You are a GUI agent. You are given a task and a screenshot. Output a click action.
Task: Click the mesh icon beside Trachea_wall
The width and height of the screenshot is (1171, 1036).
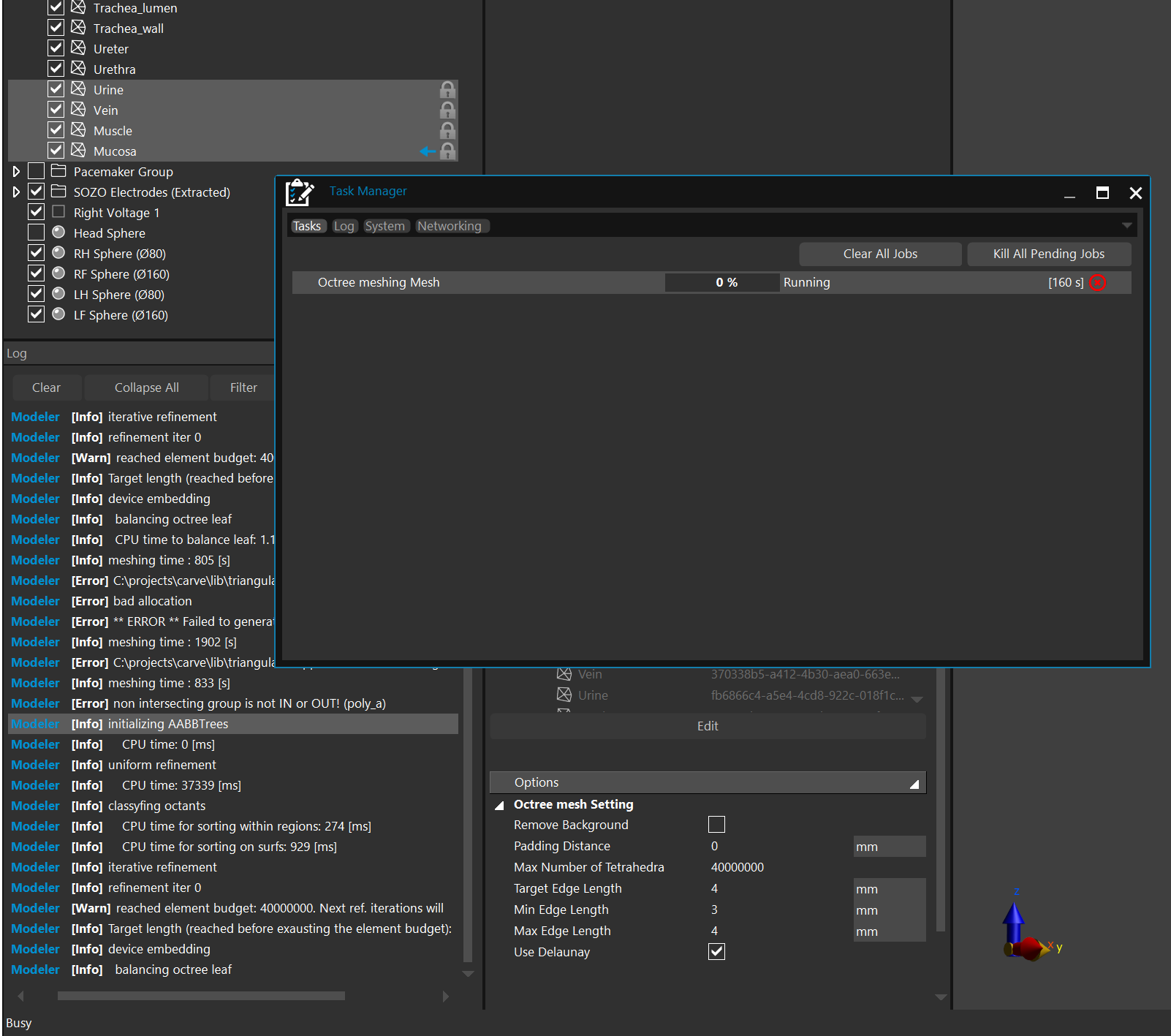[78, 28]
